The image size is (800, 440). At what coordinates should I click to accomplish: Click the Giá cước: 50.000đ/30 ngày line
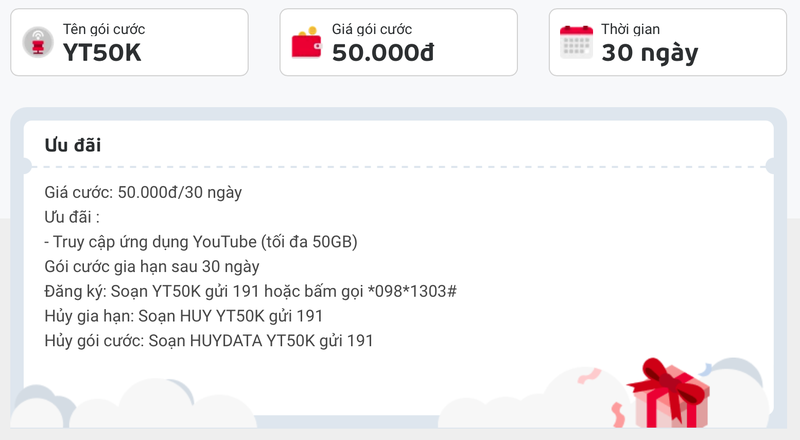143,192
